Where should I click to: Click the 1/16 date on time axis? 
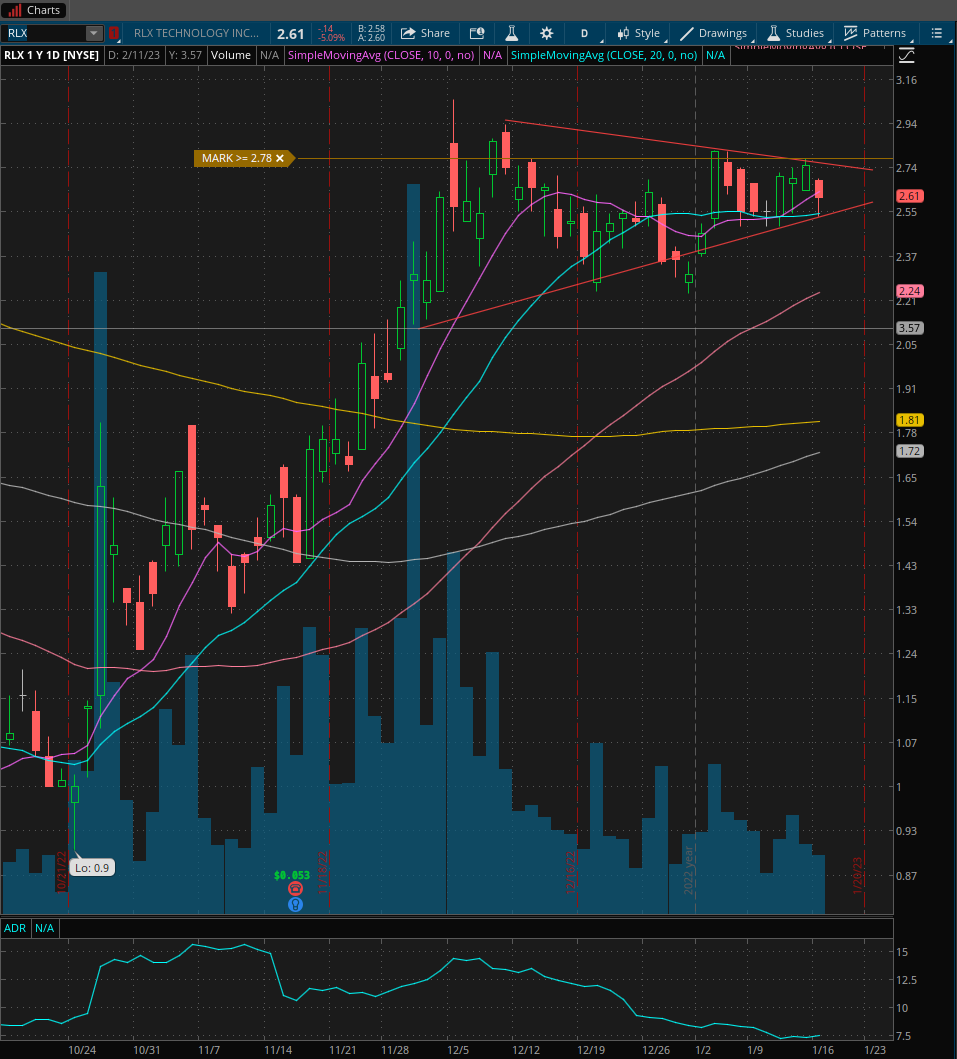[823, 1050]
